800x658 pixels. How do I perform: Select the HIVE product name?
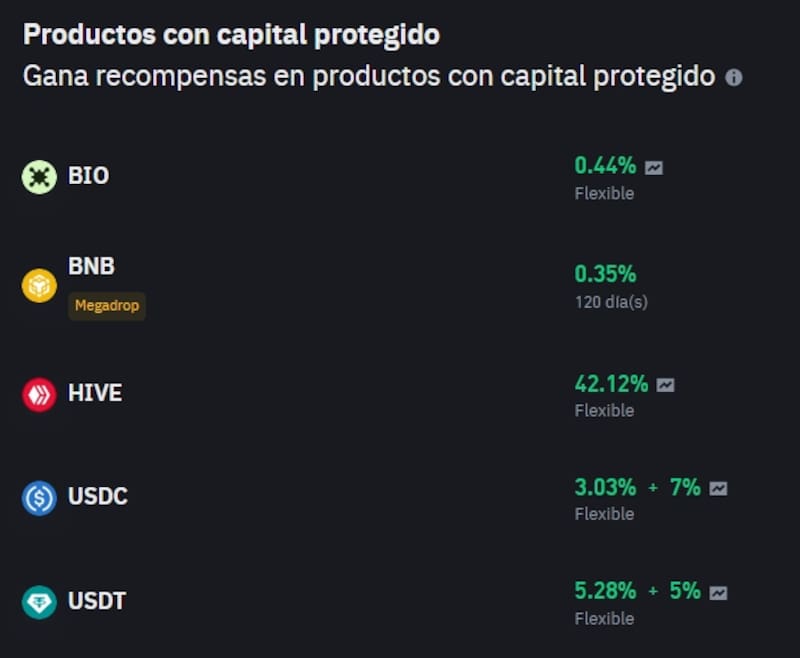point(95,393)
